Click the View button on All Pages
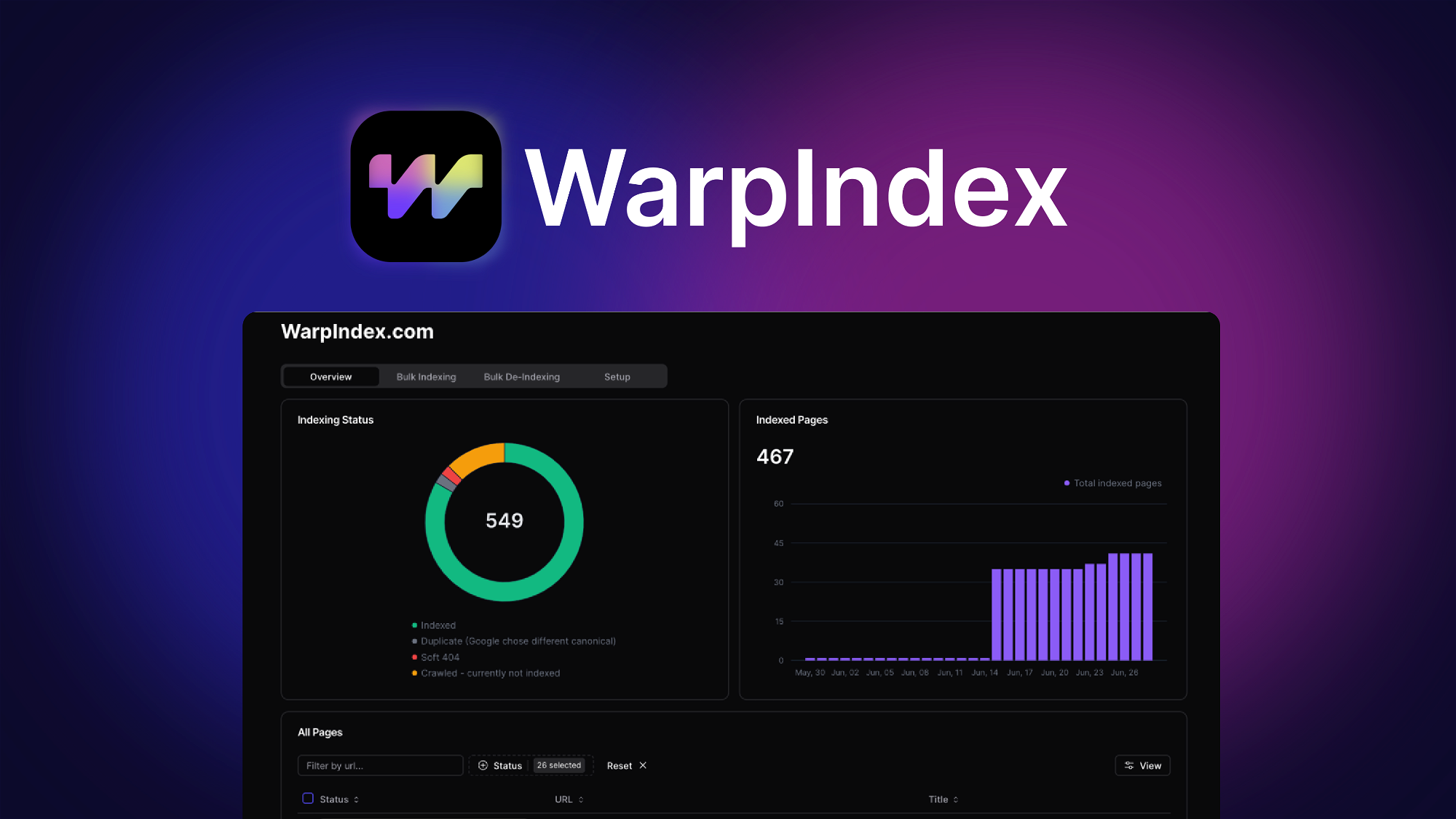The height and width of the screenshot is (819, 1456). point(1143,764)
